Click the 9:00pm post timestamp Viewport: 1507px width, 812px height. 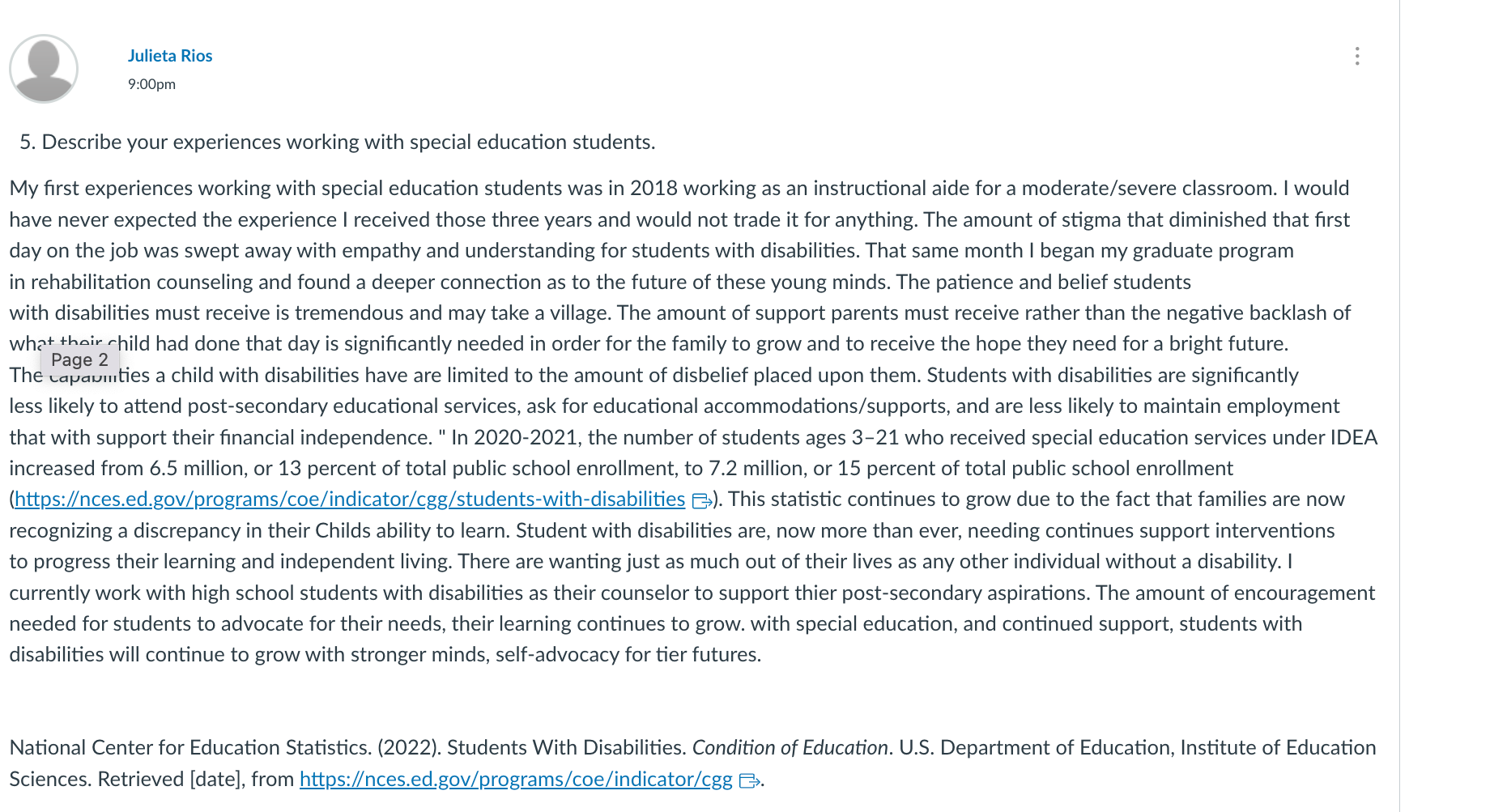pyautogui.click(x=151, y=84)
